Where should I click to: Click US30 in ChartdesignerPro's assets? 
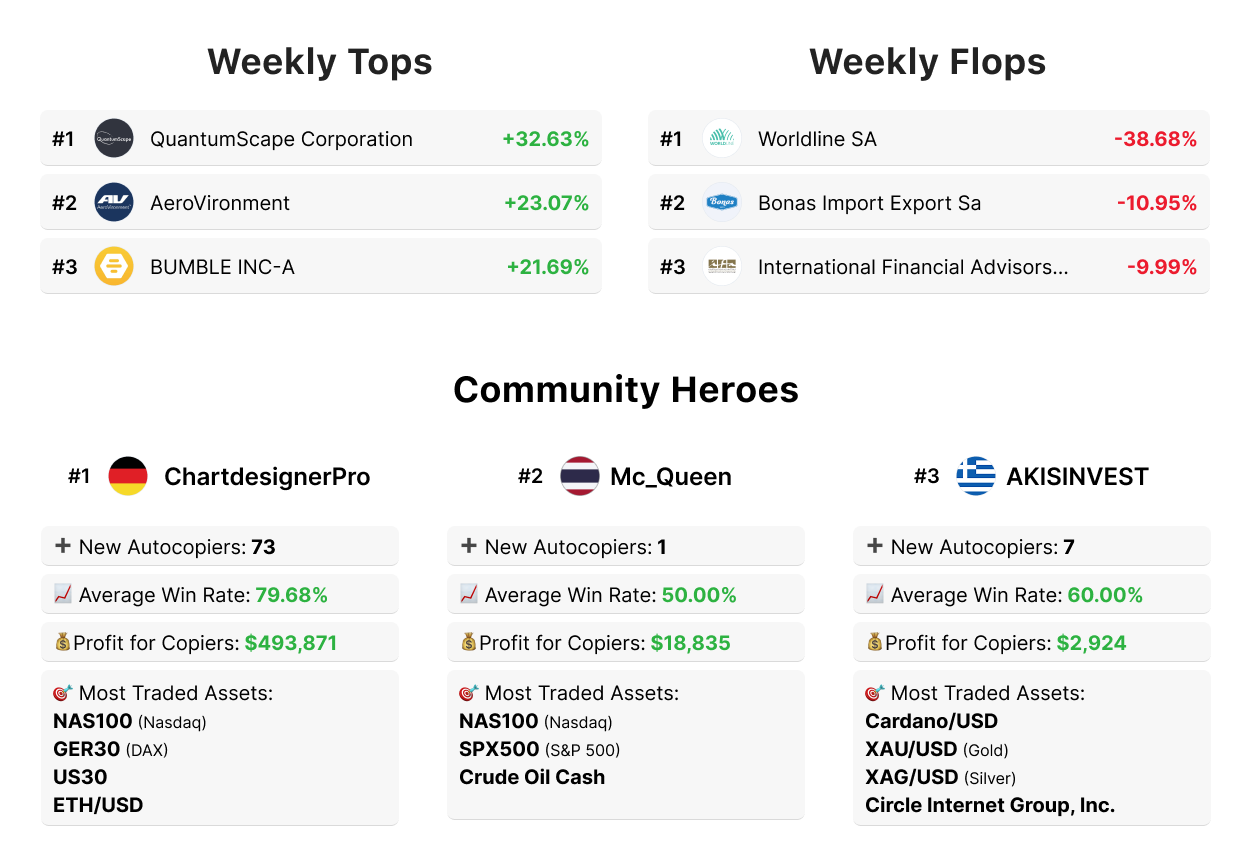click(80, 777)
